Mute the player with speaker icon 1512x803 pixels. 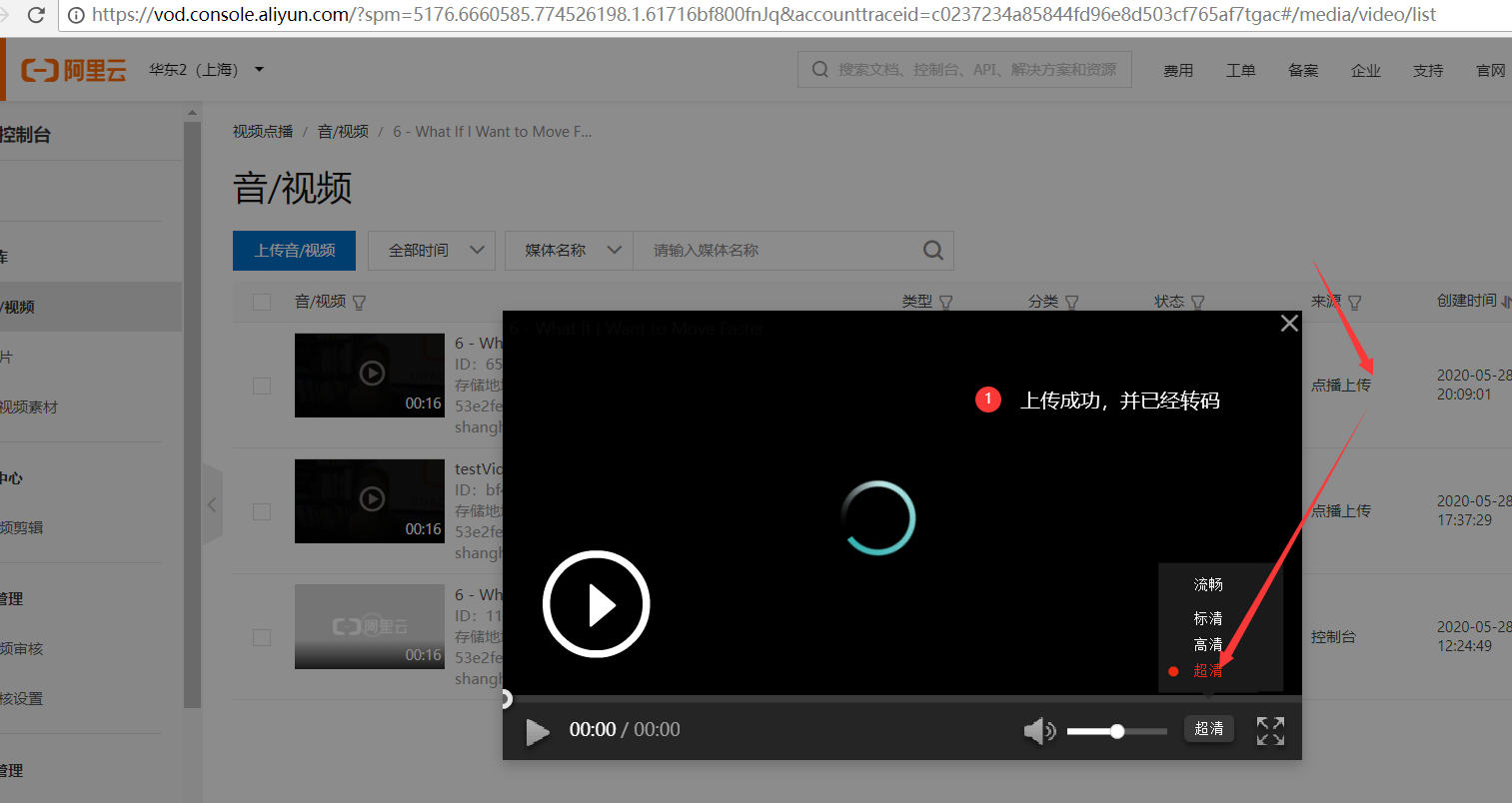[x=1039, y=731]
